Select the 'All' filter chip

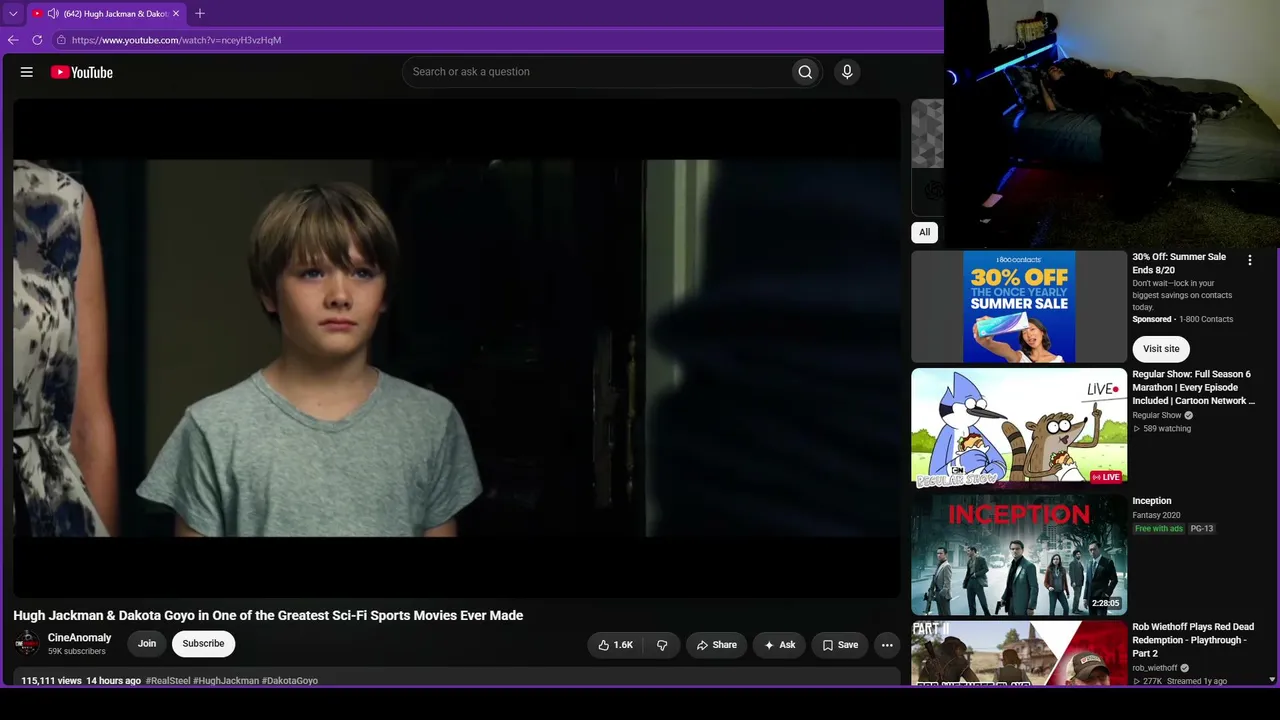click(925, 232)
